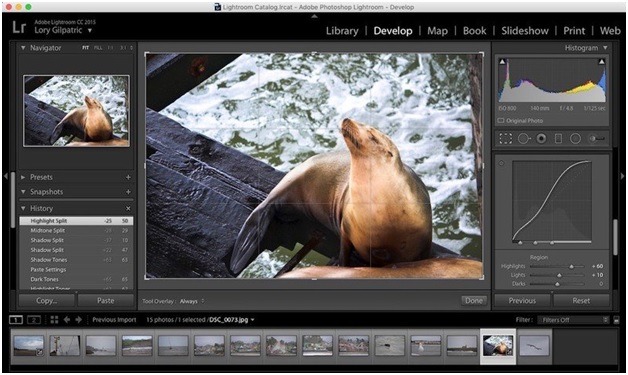Switch to the Web module
628x375 pixels.
point(610,31)
